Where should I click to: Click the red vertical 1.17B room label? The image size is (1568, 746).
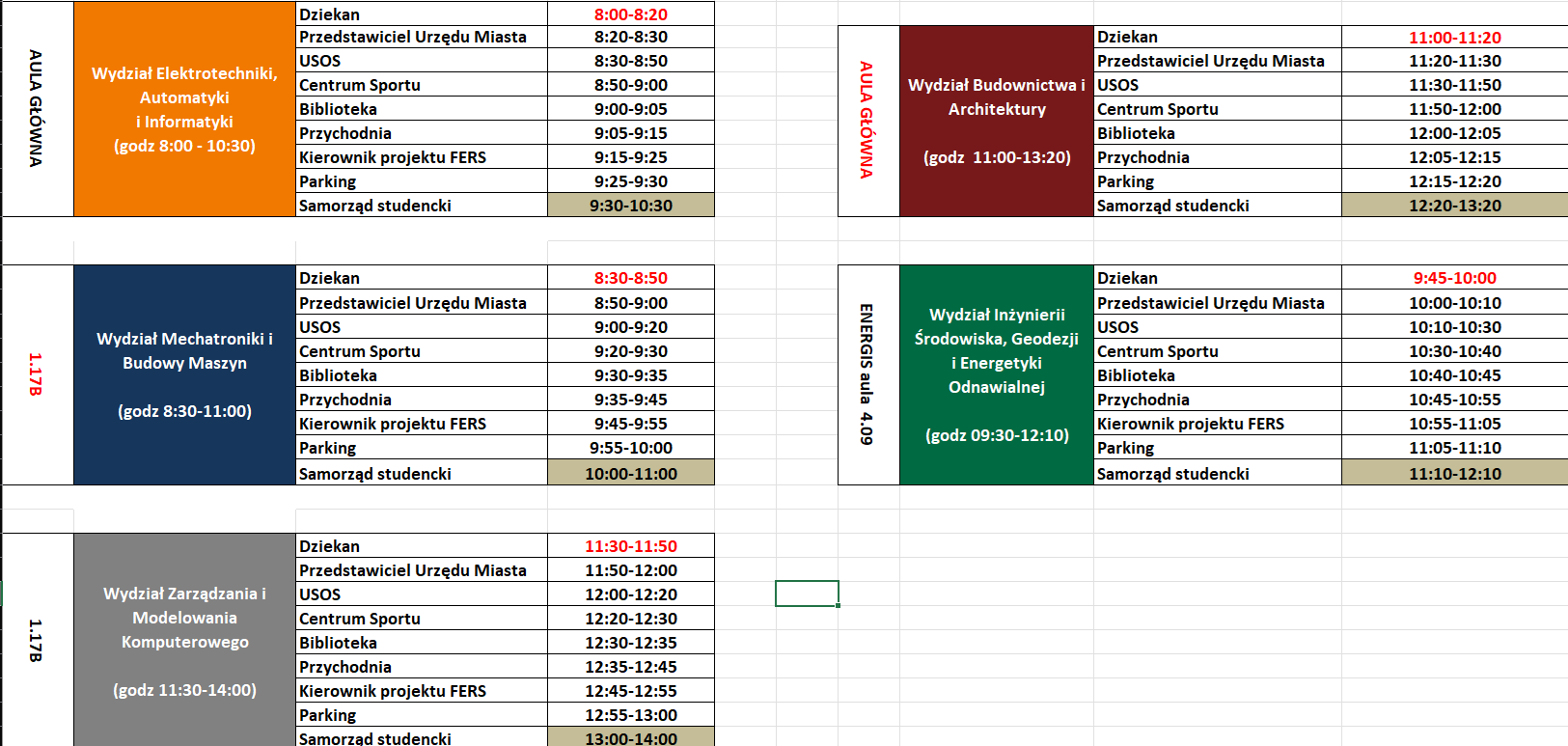[36, 374]
